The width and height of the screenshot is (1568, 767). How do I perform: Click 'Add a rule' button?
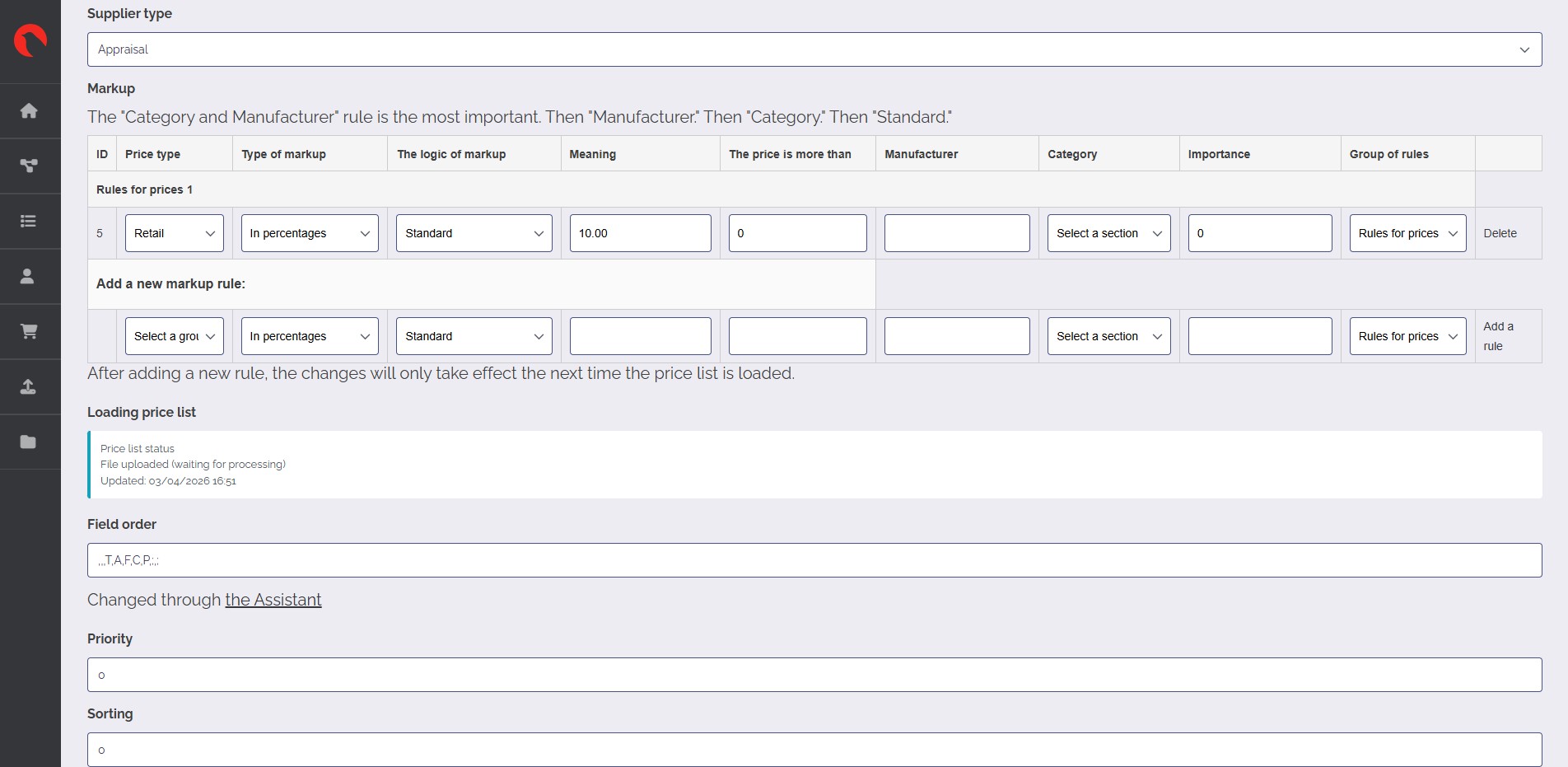click(x=1498, y=336)
